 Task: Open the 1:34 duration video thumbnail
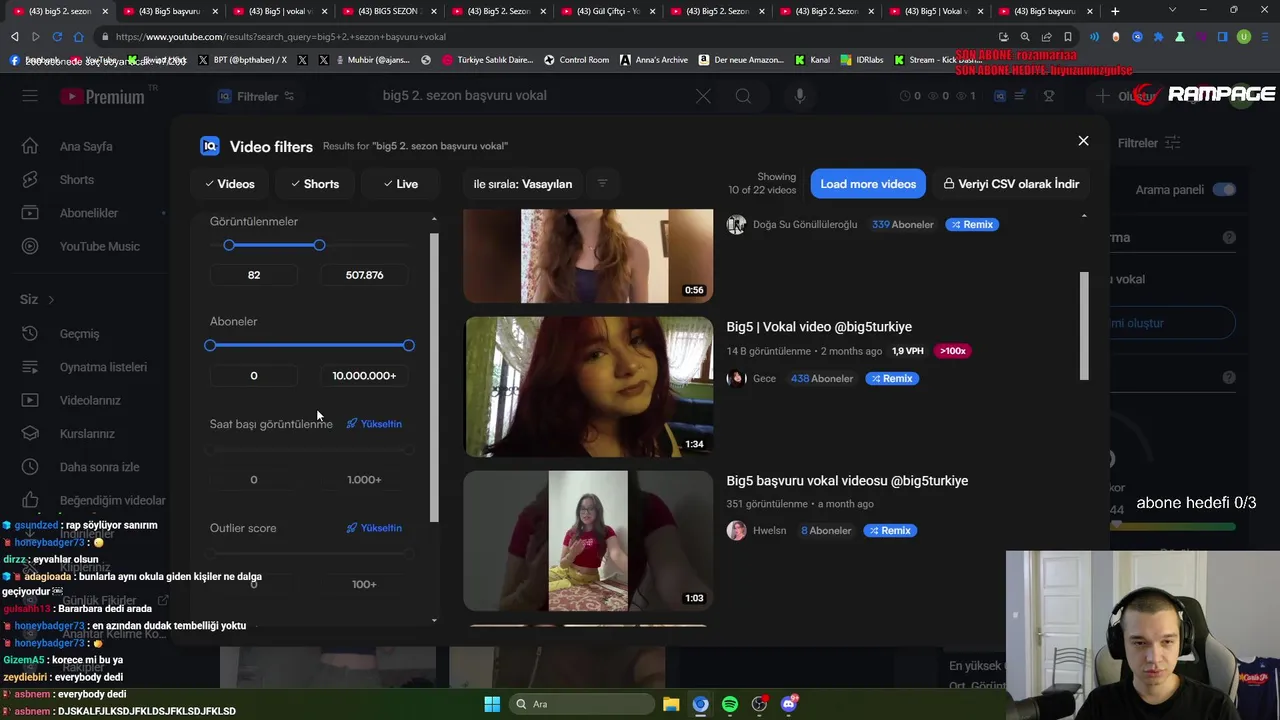(588, 386)
